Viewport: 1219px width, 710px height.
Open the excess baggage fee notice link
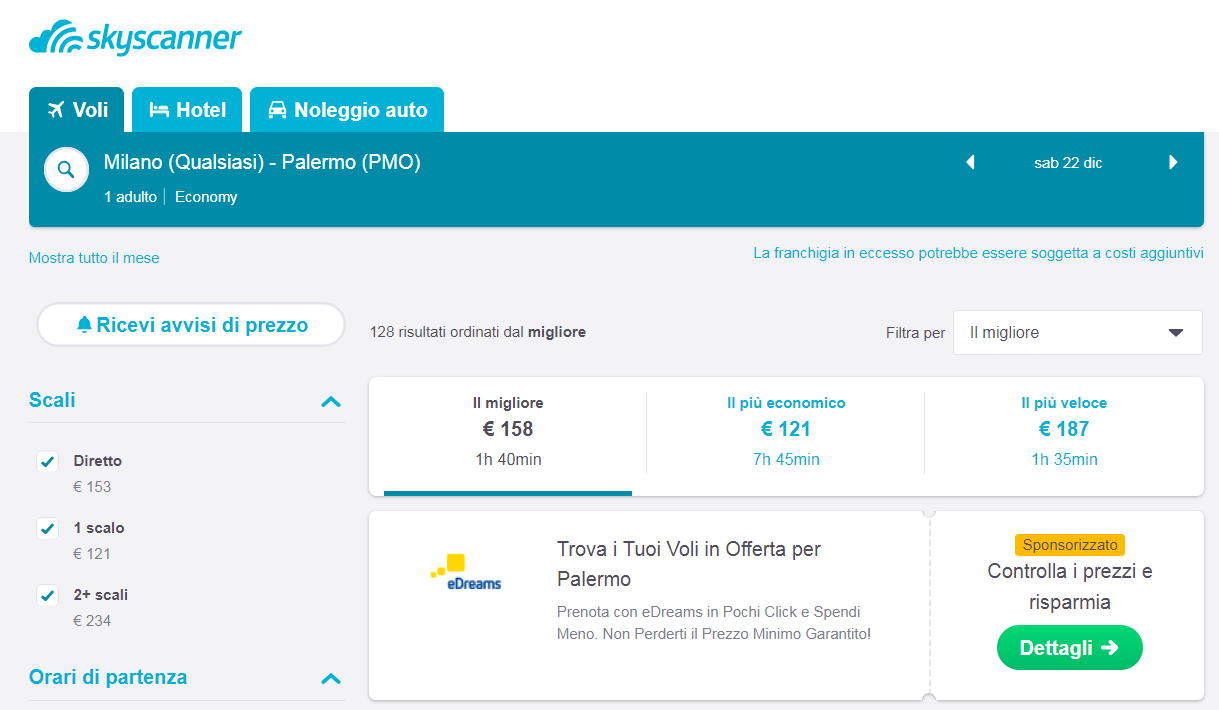(x=978, y=253)
